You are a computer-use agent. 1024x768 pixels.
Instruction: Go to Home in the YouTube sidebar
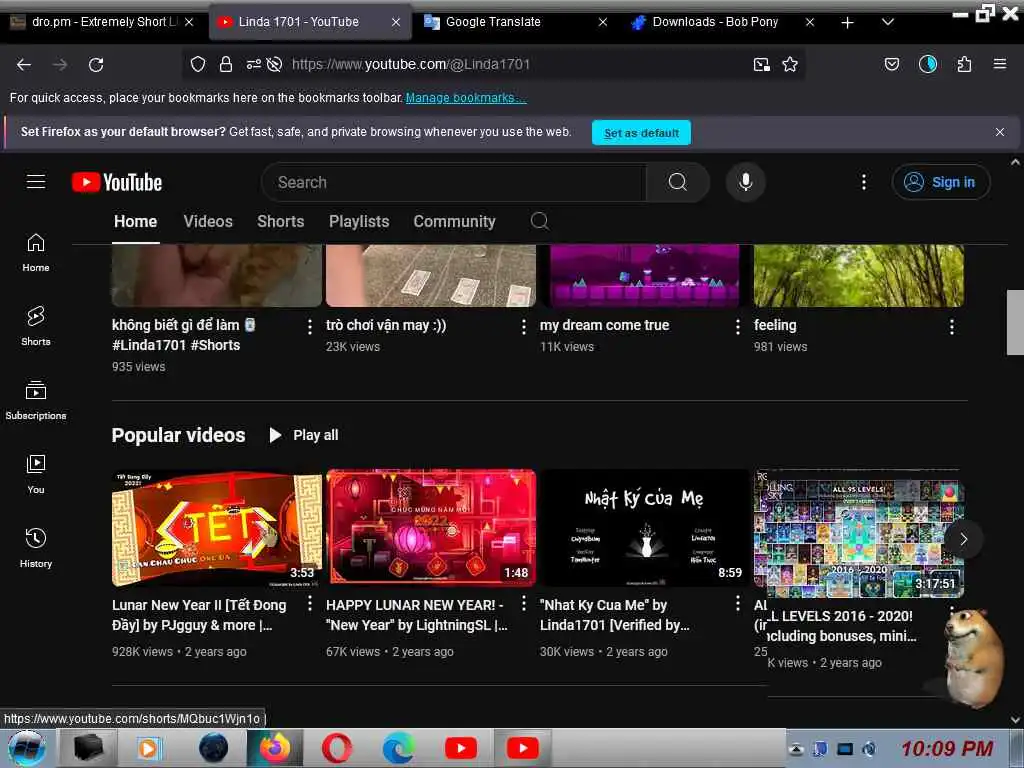click(x=36, y=253)
